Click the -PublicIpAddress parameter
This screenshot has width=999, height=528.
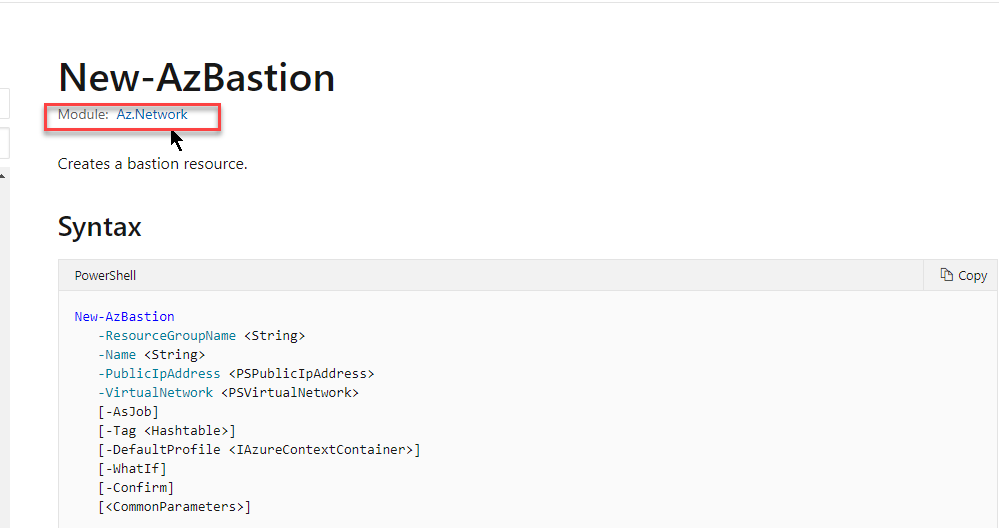tap(159, 374)
